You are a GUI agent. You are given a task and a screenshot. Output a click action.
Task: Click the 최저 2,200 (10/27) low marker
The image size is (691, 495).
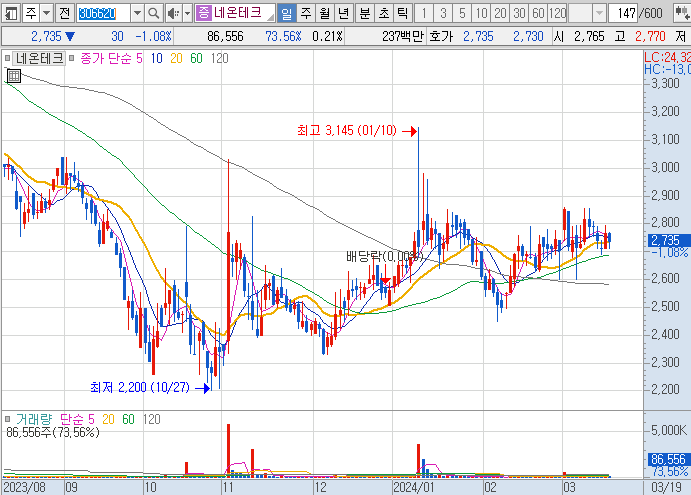click(140, 387)
